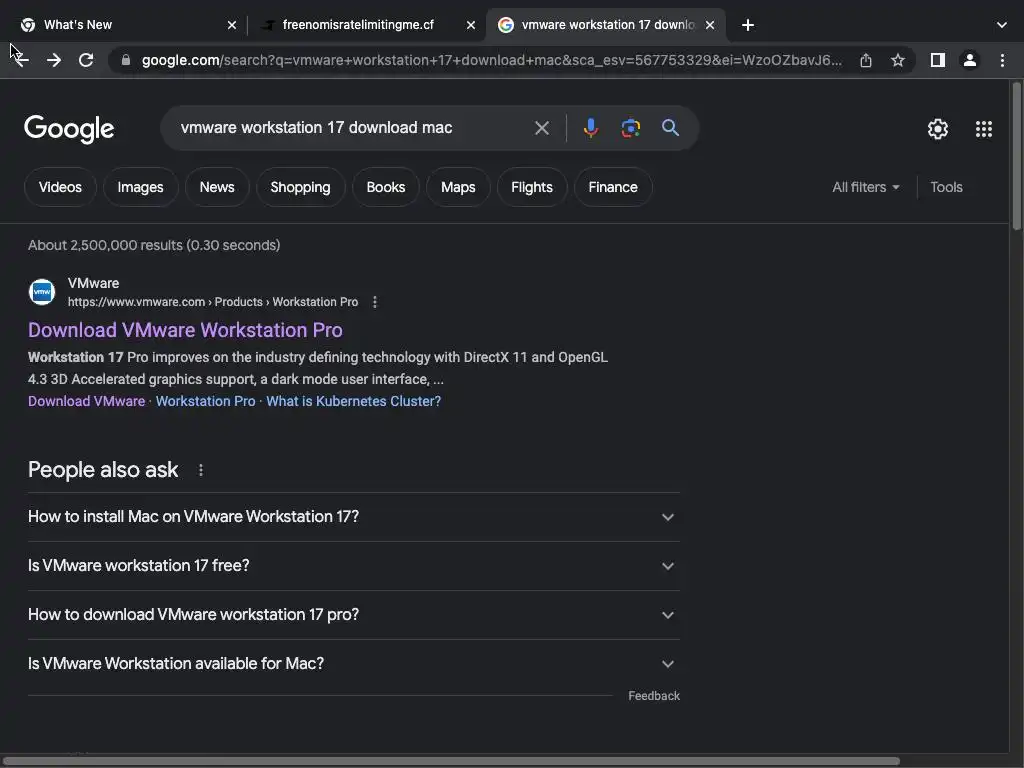Expand Is VMware Workstation available for Mac
Image resolution: width=1024 pixels, height=768 pixels.
point(353,664)
